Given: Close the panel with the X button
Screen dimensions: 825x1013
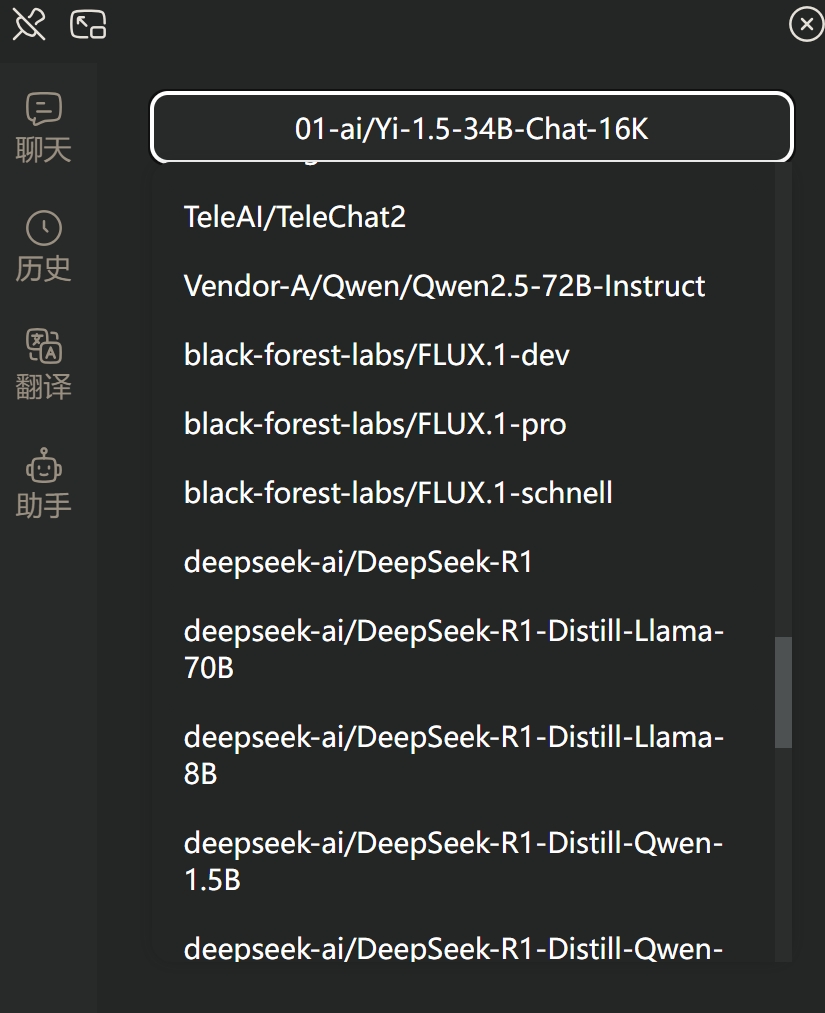Looking at the screenshot, I should [x=806, y=25].
